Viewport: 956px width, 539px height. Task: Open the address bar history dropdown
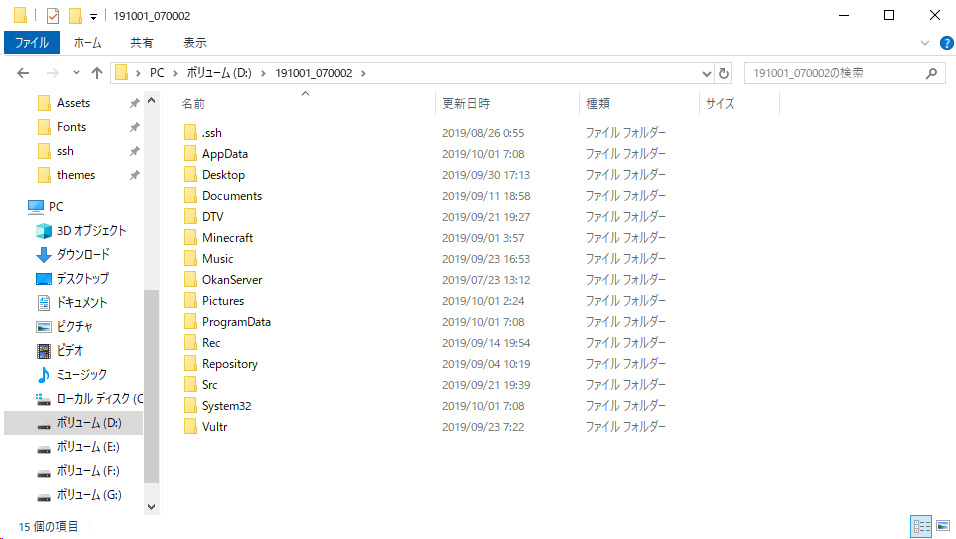[705, 73]
